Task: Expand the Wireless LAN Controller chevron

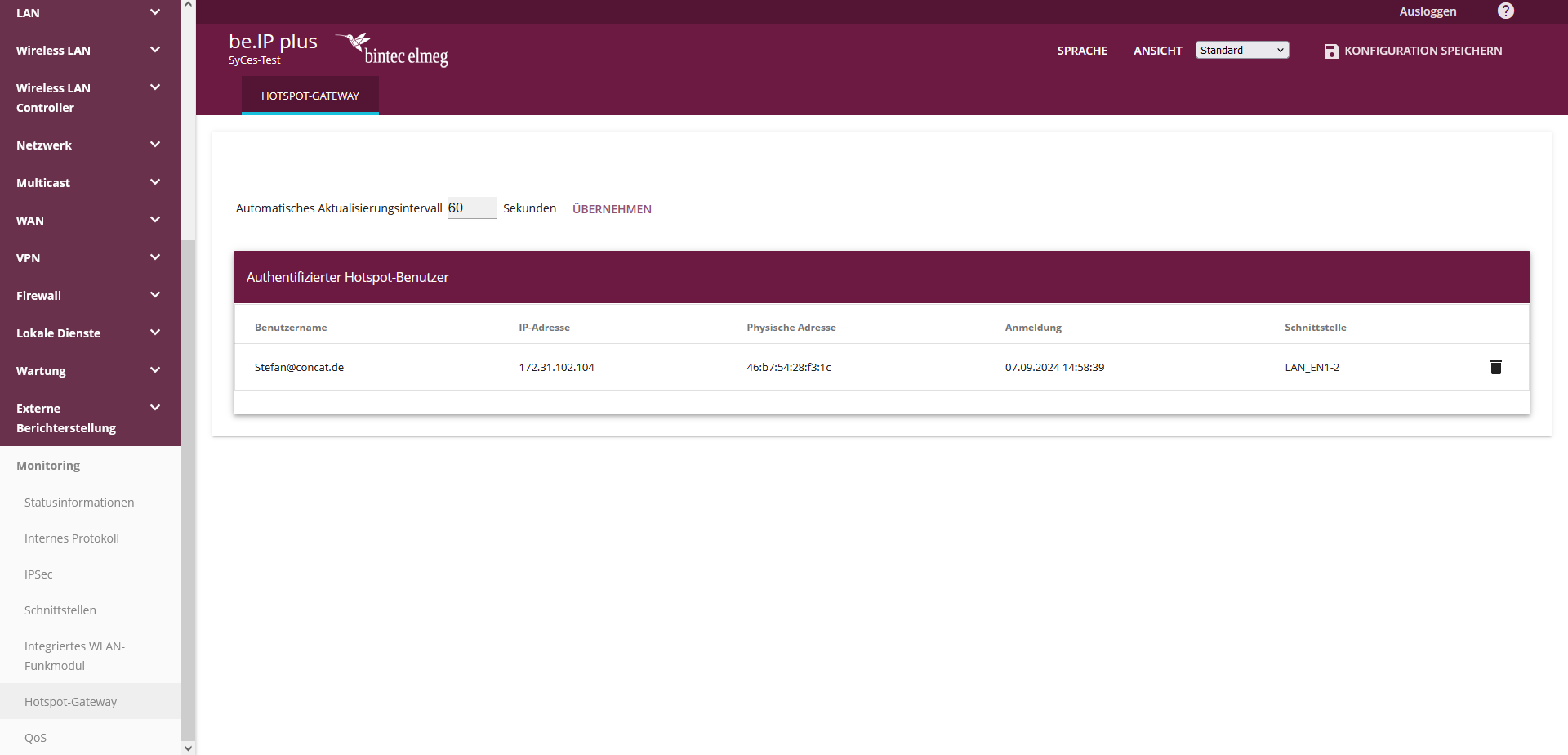Action: 155,87
